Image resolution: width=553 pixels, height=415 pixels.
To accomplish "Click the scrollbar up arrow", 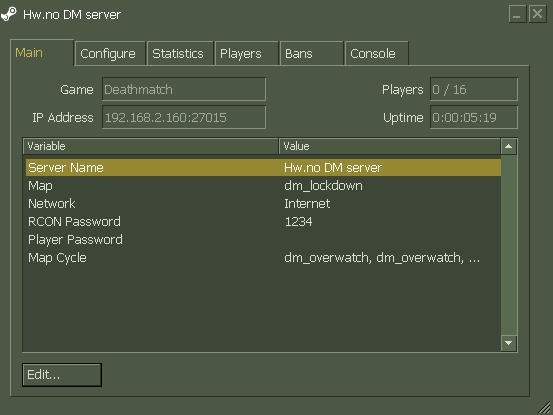I will pyautogui.click(x=509, y=146).
